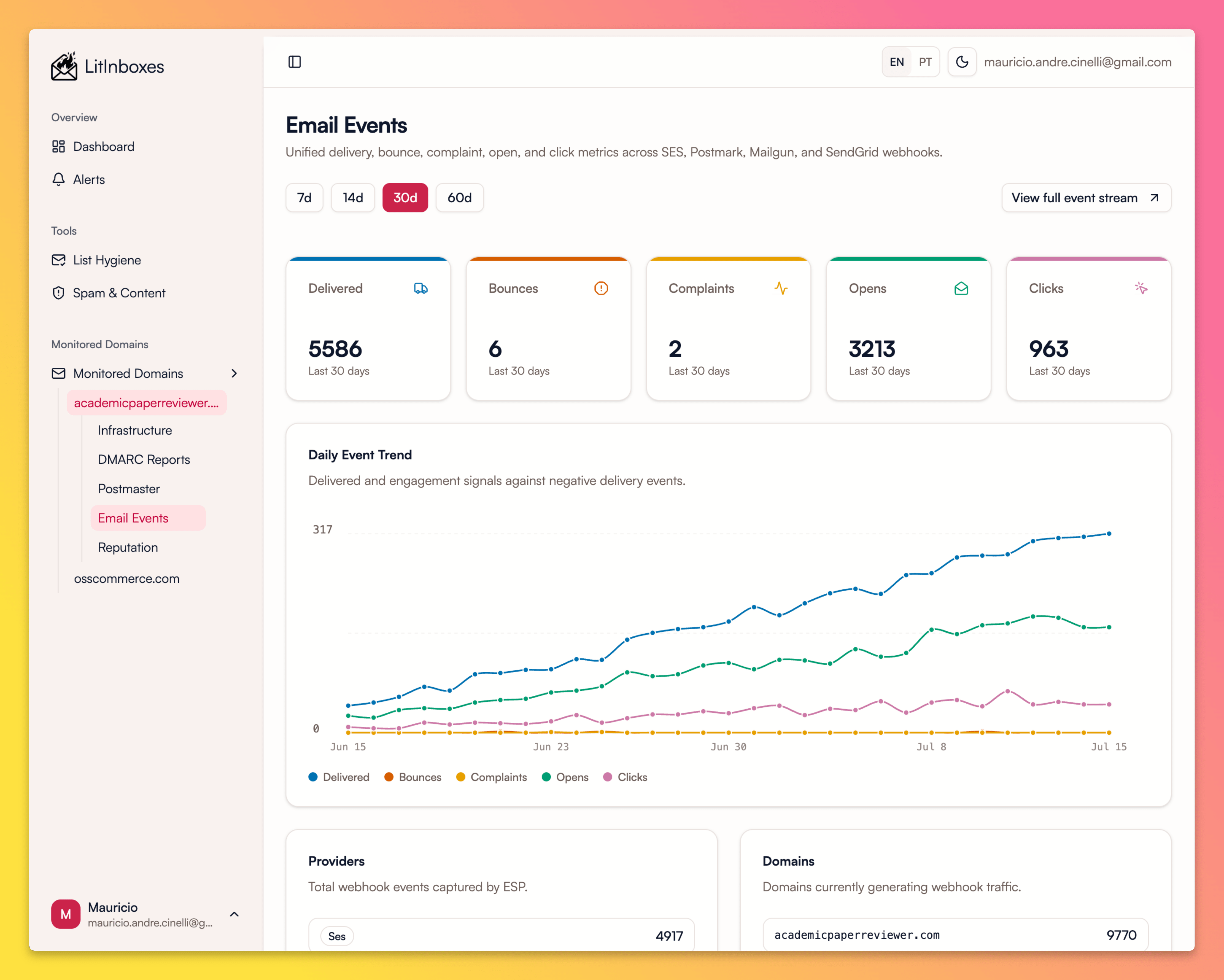This screenshot has width=1224, height=980.
Task: Open the List Hygiene tool
Action: [x=107, y=260]
